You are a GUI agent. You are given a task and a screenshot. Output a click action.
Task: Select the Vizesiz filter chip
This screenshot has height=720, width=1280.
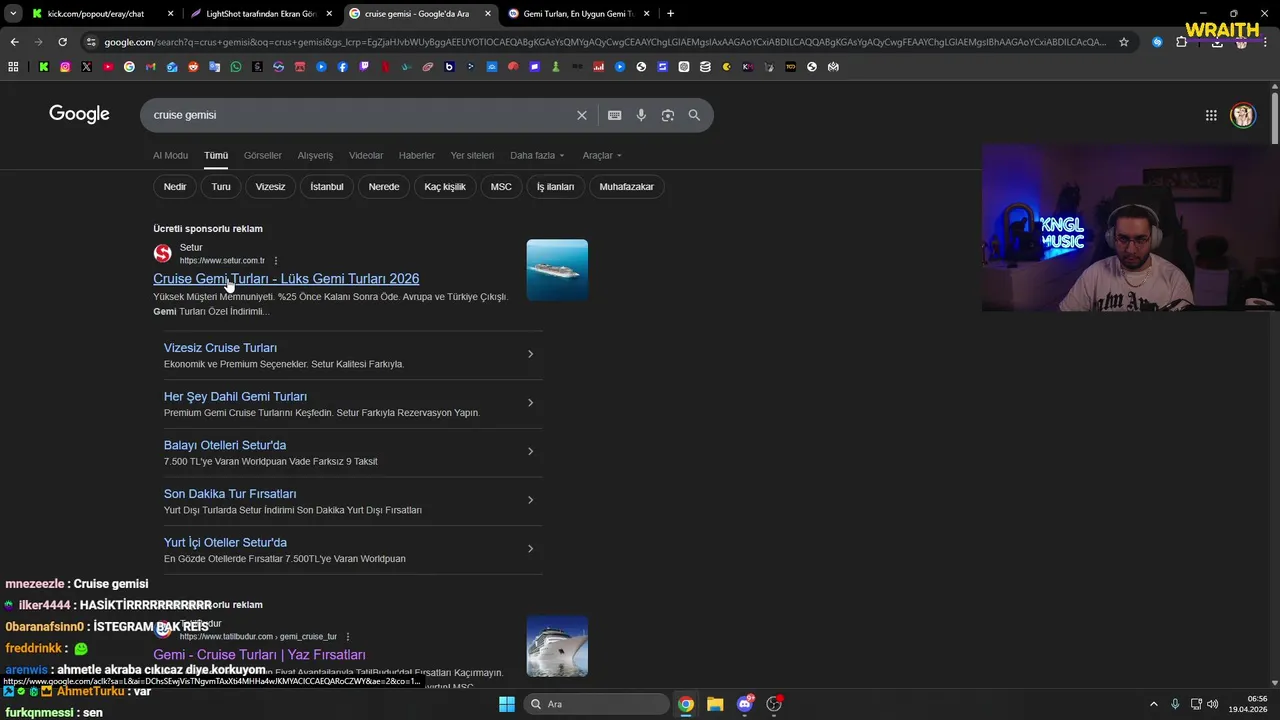pyautogui.click(x=270, y=187)
